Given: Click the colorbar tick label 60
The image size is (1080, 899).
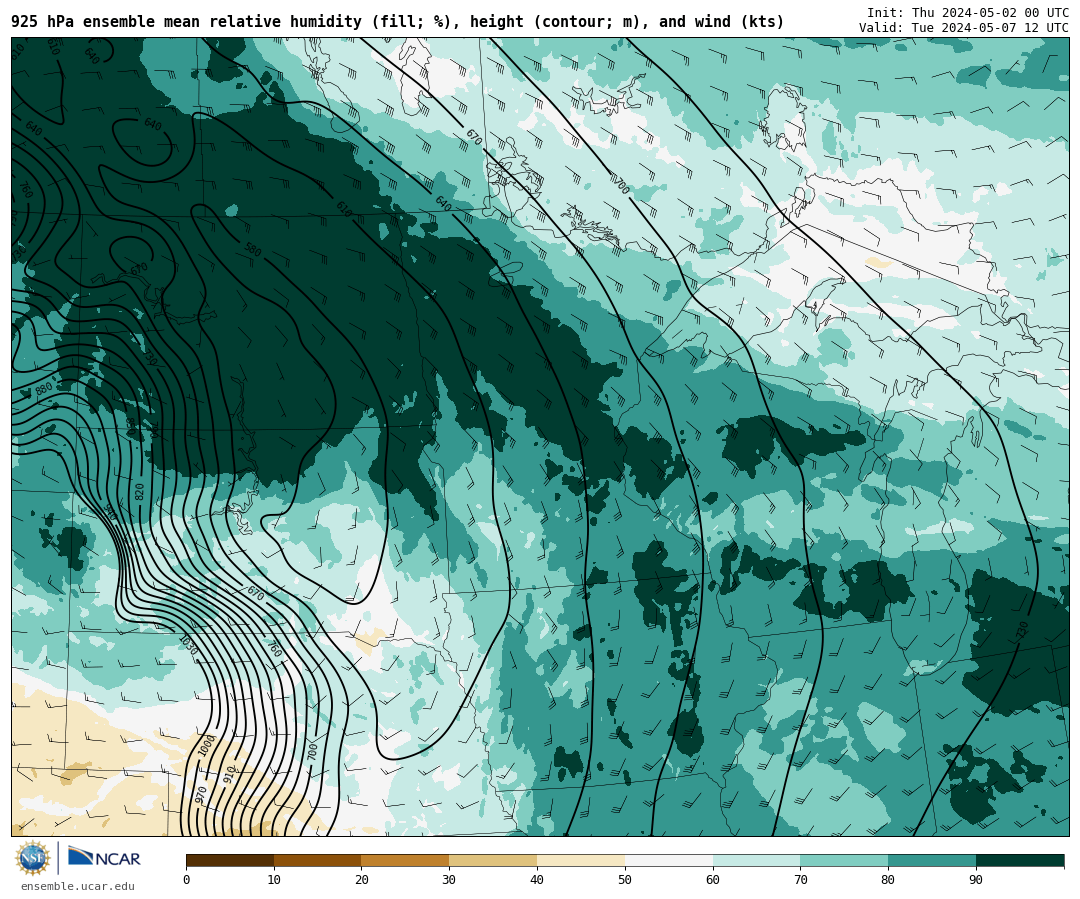Looking at the screenshot, I should pyautogui.click(x=713, y=880).
